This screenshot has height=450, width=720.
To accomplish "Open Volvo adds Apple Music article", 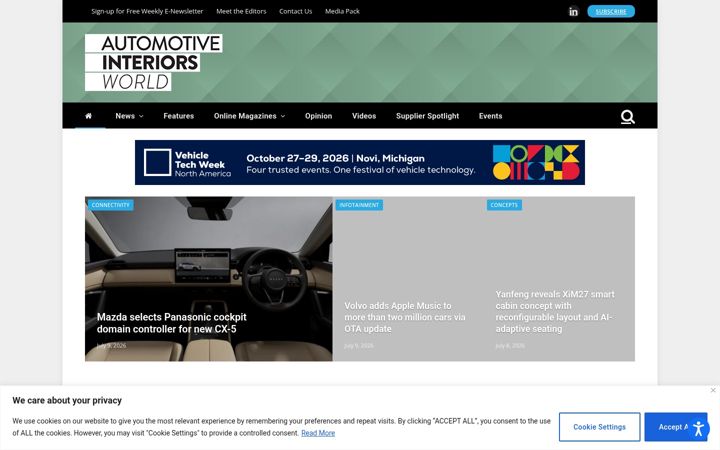I will tap(405, 317).
